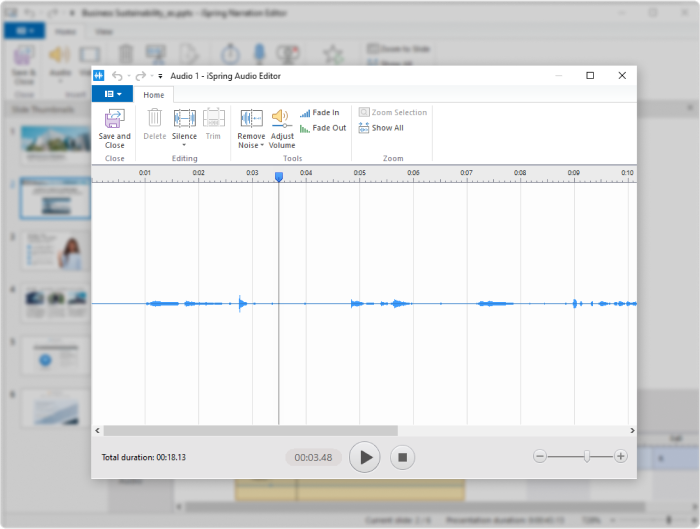
Task: Apply Fade Out effect
Action: coord(323,128)
